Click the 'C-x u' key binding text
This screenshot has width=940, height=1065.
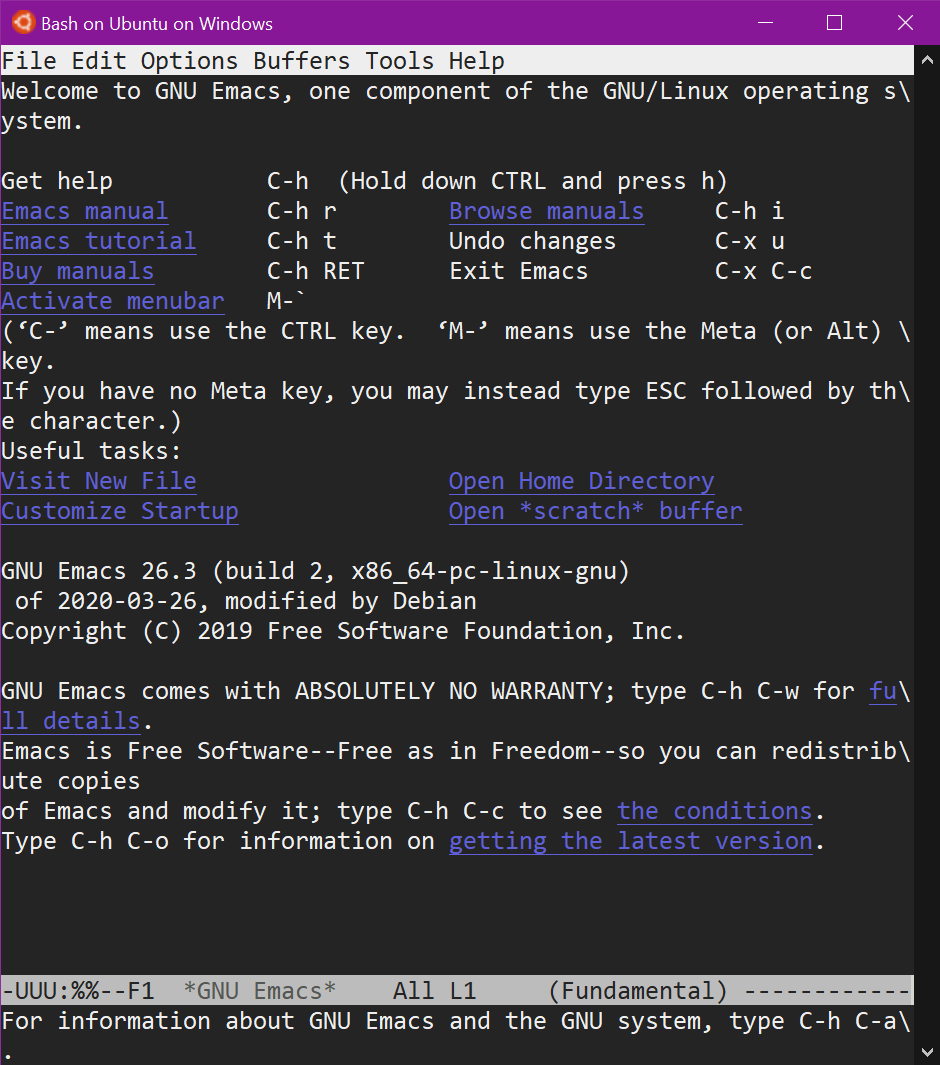coord(750,241)
